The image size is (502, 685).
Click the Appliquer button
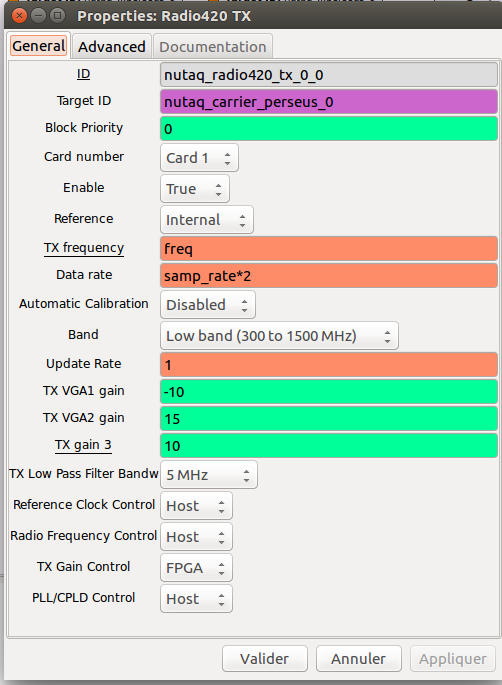(453, 658)
